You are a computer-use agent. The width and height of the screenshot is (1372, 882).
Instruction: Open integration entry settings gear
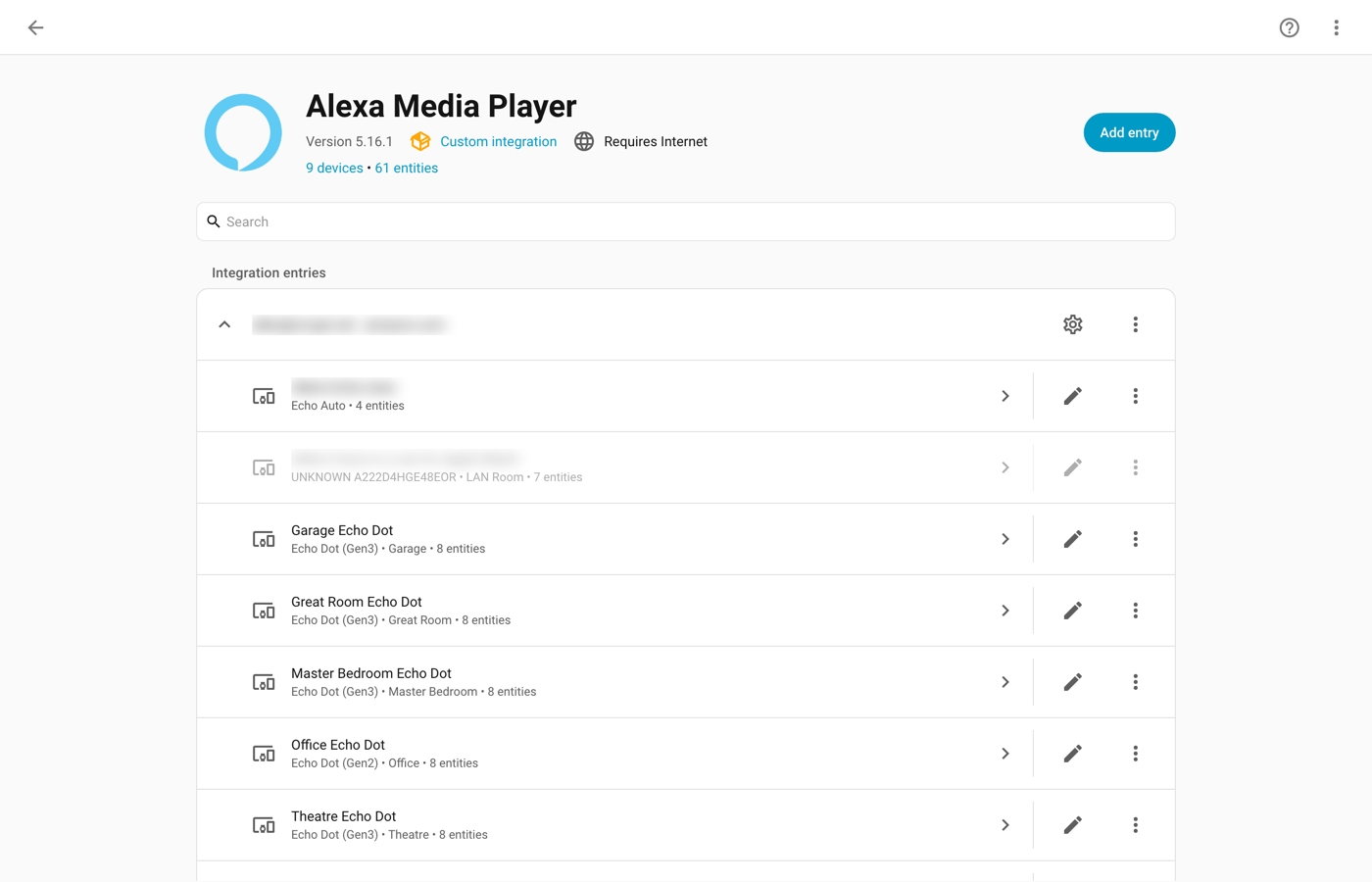click(1073, 324)
